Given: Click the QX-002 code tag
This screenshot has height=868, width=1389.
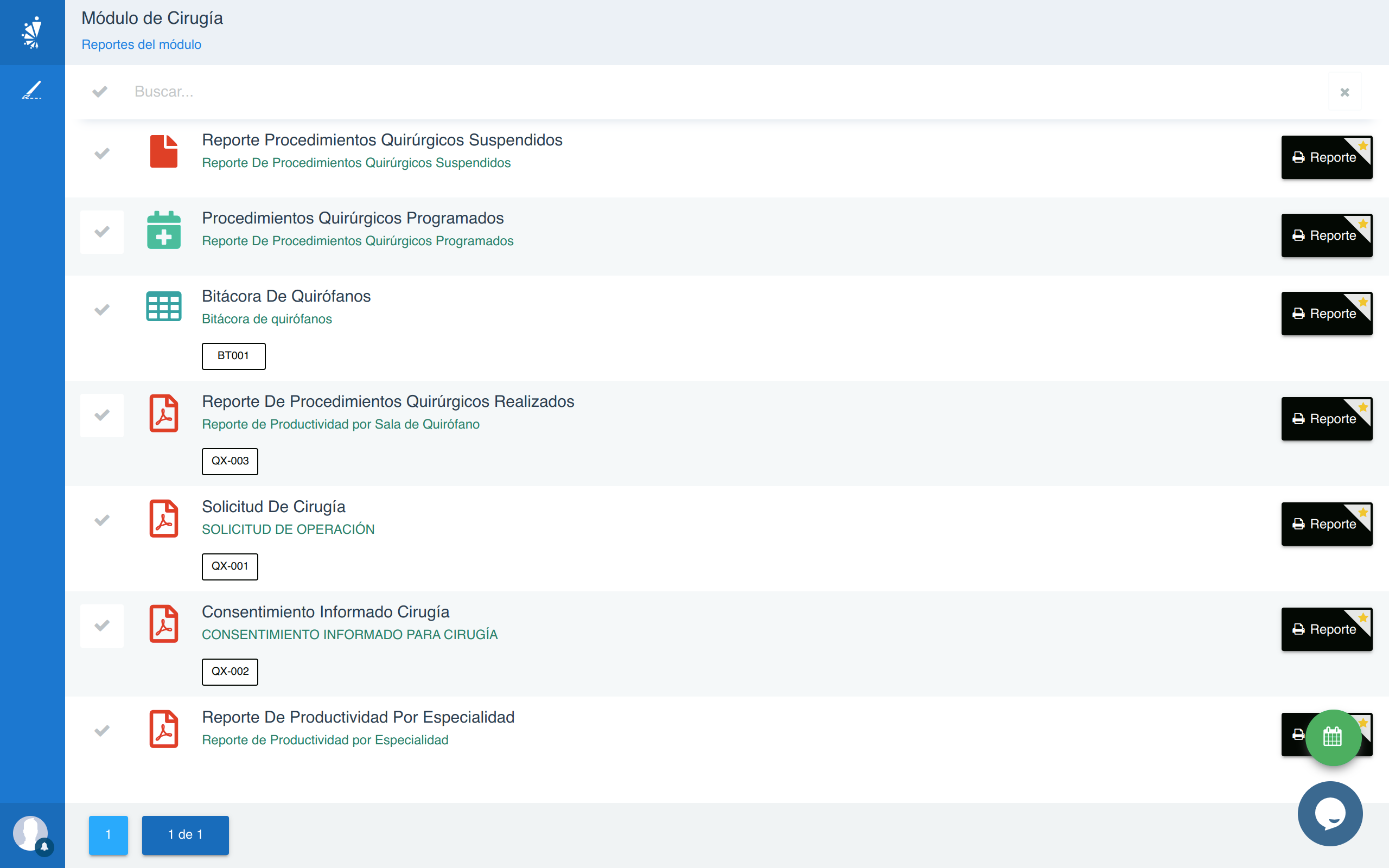Looking at the screenshot, I should point(230,672).
